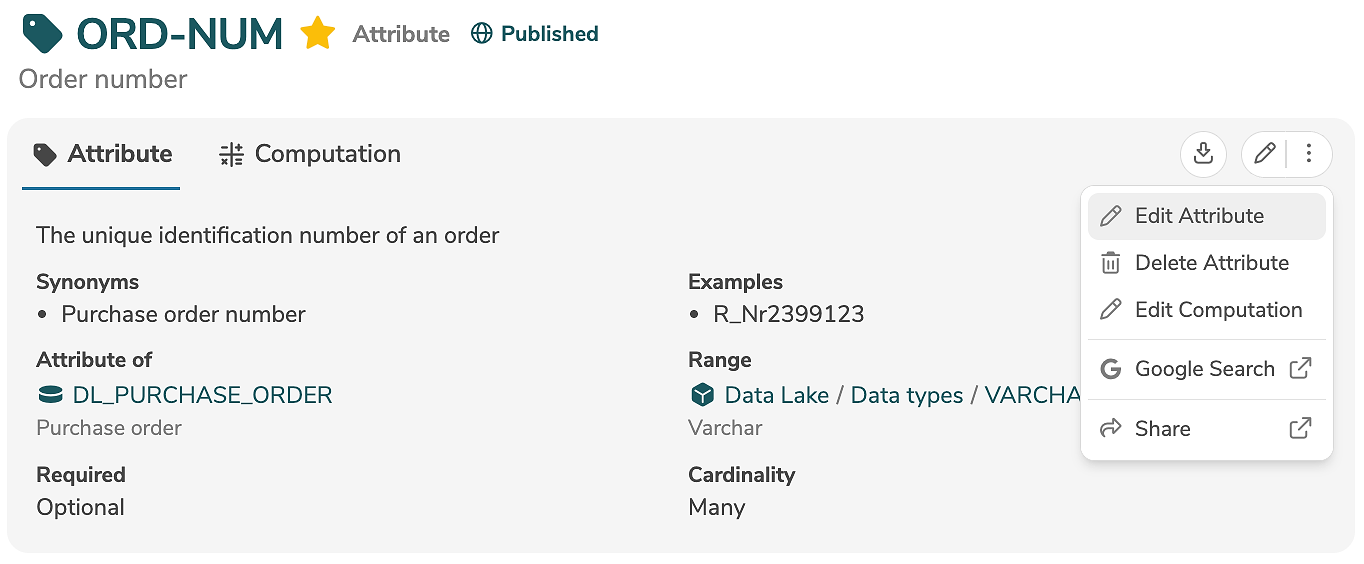Click the ORD-NUM tag icon
The height and width of the screenshot is (564, 1364).
pos(42,34)
